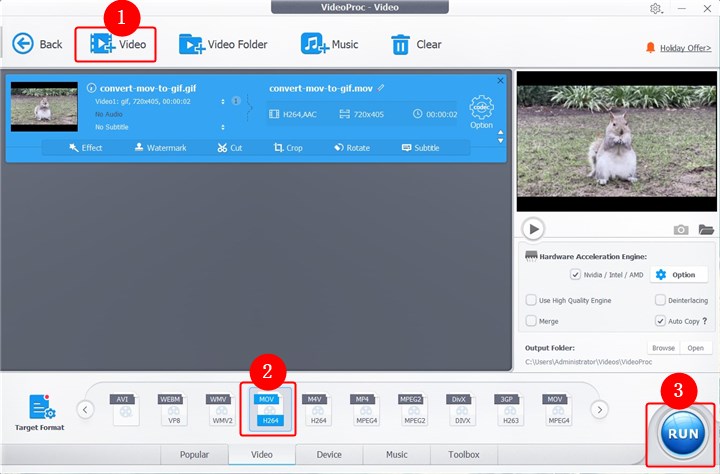Screen dimensions: 720x474
Task: Open the Effect editor
Action: pos(85,147)
